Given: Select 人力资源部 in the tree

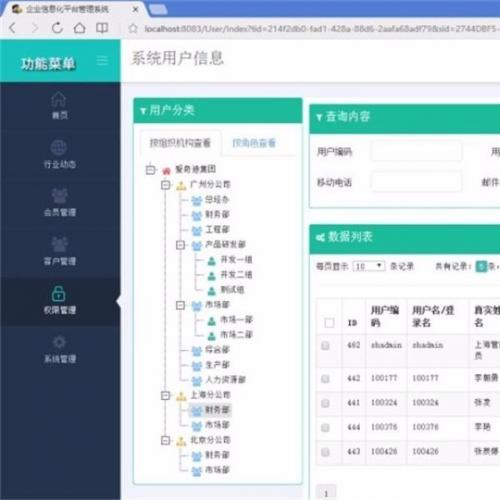Looking at the screenshot, I should tap(225, 380).
